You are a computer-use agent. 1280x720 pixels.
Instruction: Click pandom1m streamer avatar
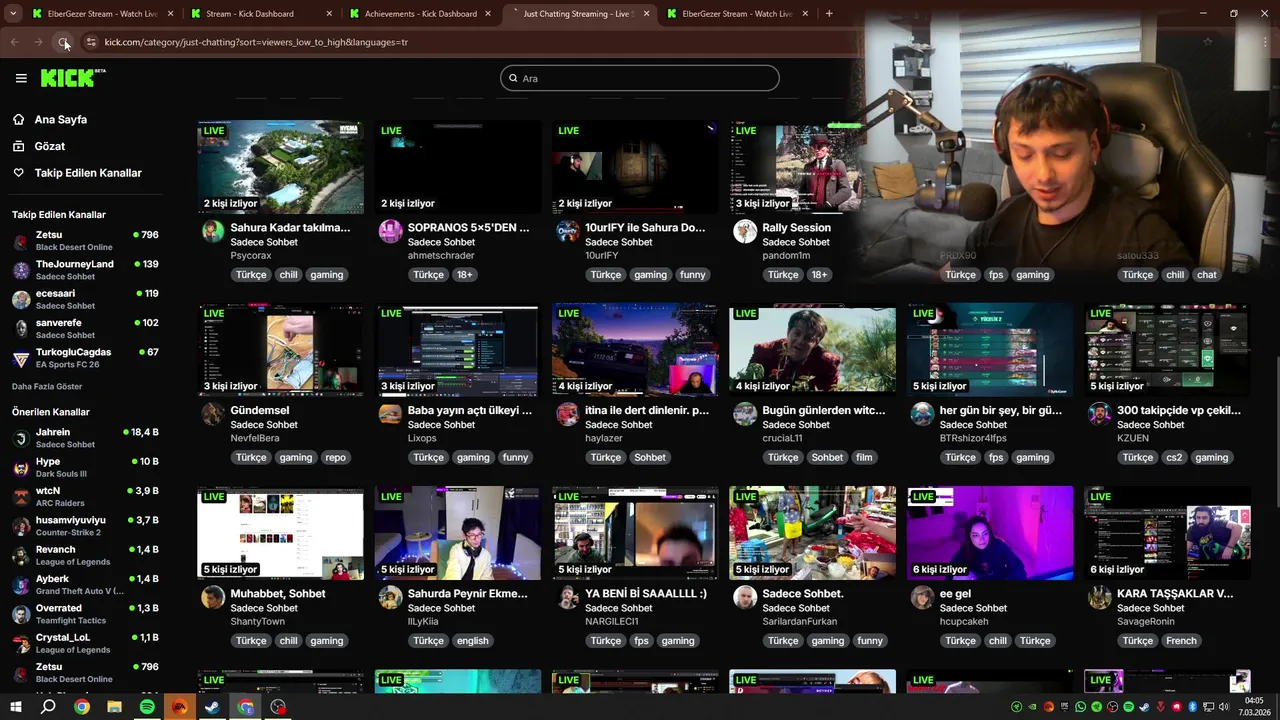[x=744, y=232]
